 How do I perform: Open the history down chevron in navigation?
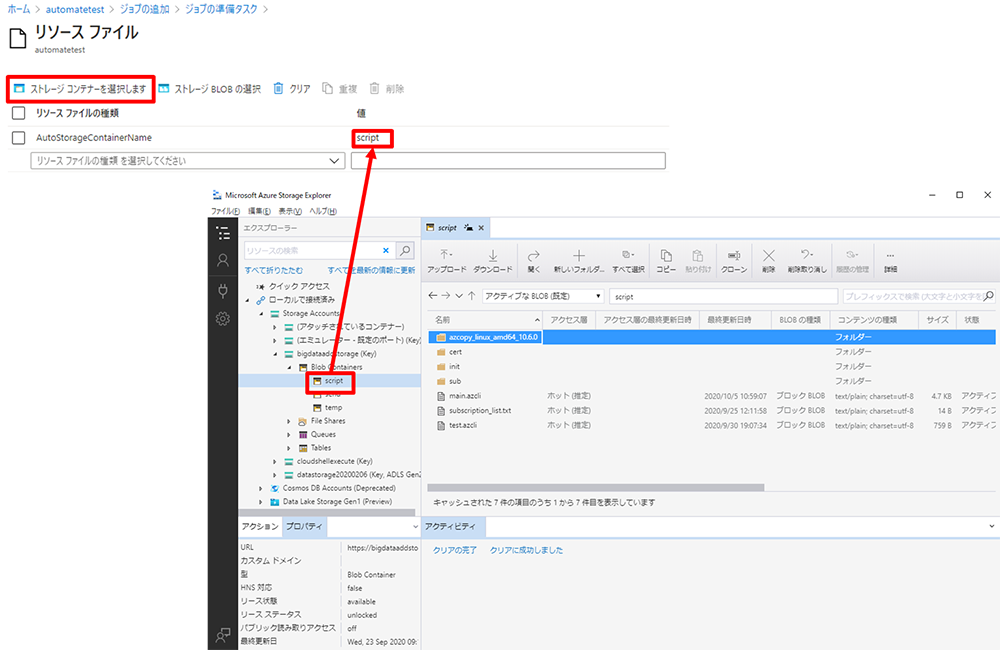pyautogui.click(x=459, y=296)
